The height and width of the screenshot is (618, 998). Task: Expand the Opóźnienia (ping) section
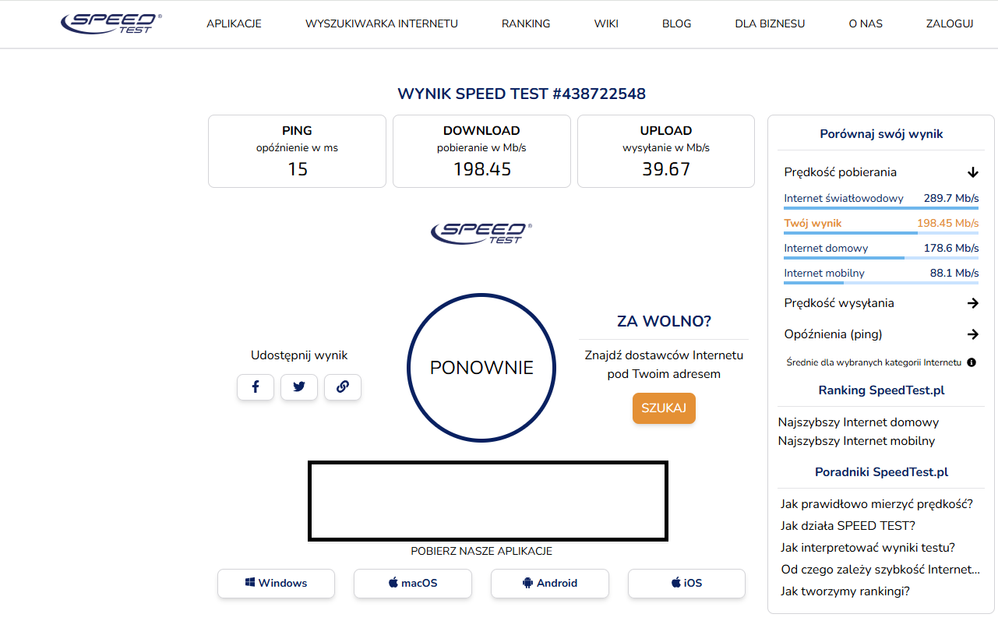(972, 334)
